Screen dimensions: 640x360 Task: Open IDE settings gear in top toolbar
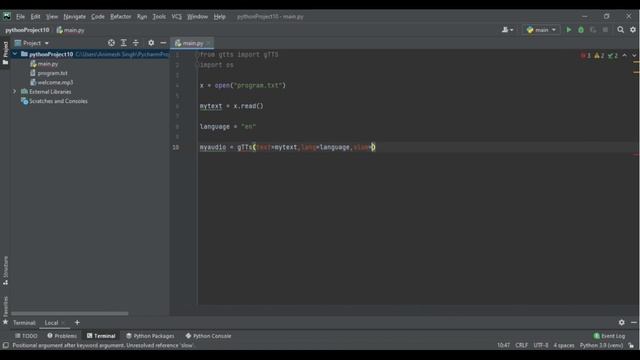[633, 30]
